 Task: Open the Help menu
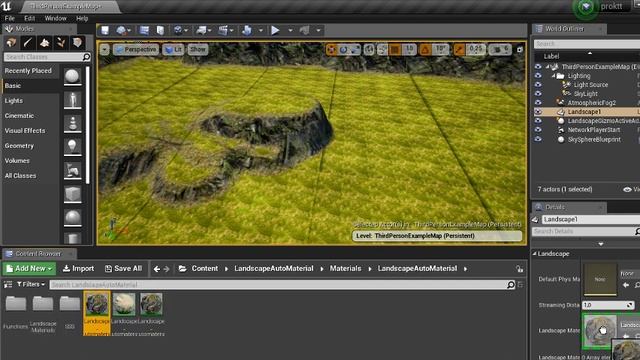click(82, 18)
